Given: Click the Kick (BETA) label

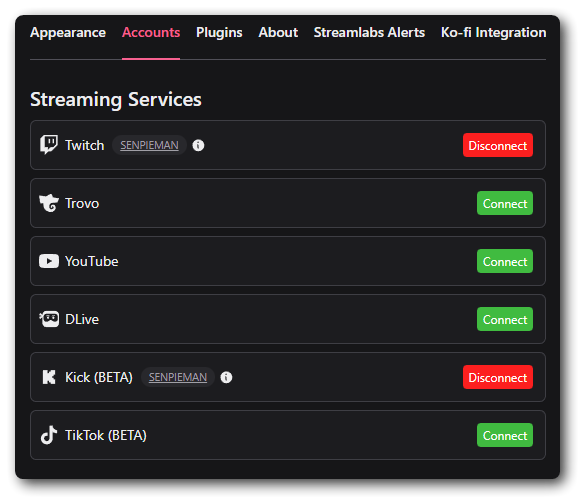Looking at the screenshot, I should pos(99,377).
